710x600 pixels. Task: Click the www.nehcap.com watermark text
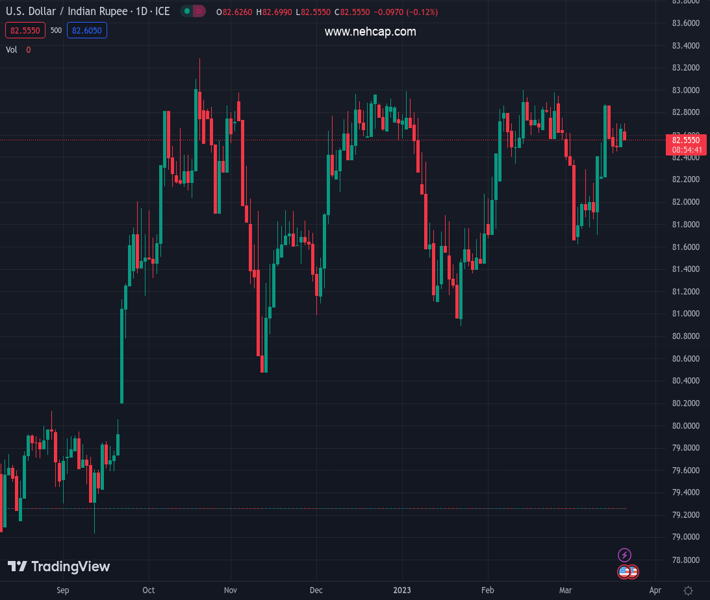(370, 32)
